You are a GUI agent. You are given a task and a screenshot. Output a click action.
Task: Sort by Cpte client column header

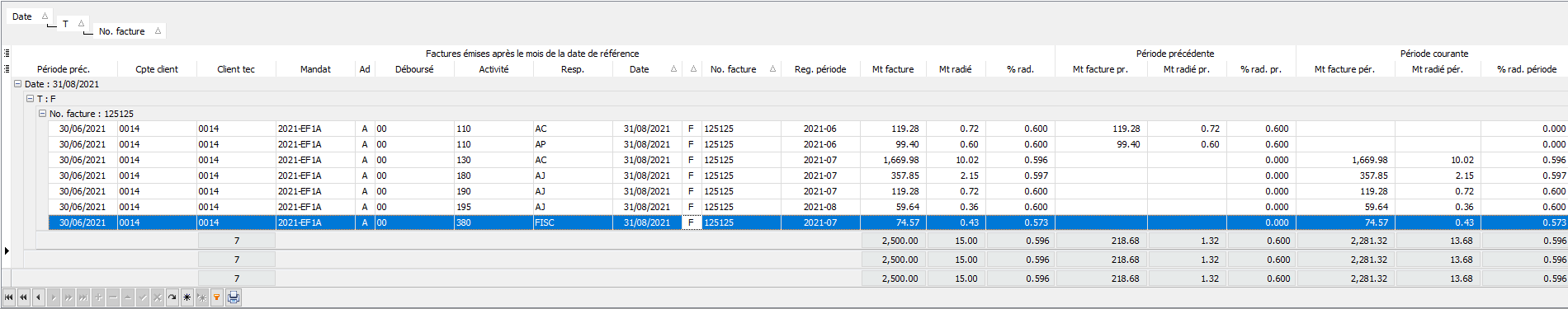[x=157, y=69]
